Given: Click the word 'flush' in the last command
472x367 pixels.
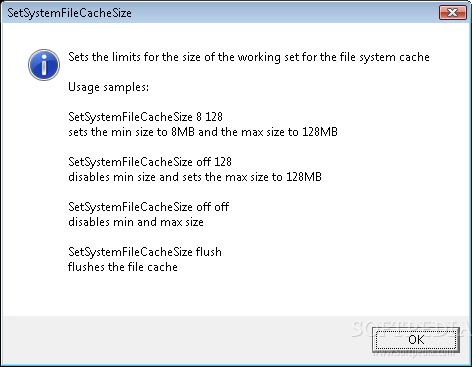Looking at the screenshot, I should coord(209,252).
